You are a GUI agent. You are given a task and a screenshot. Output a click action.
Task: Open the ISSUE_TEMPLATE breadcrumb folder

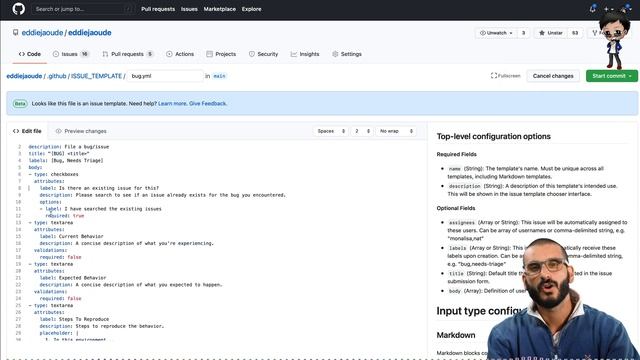[x=96, y=76]
